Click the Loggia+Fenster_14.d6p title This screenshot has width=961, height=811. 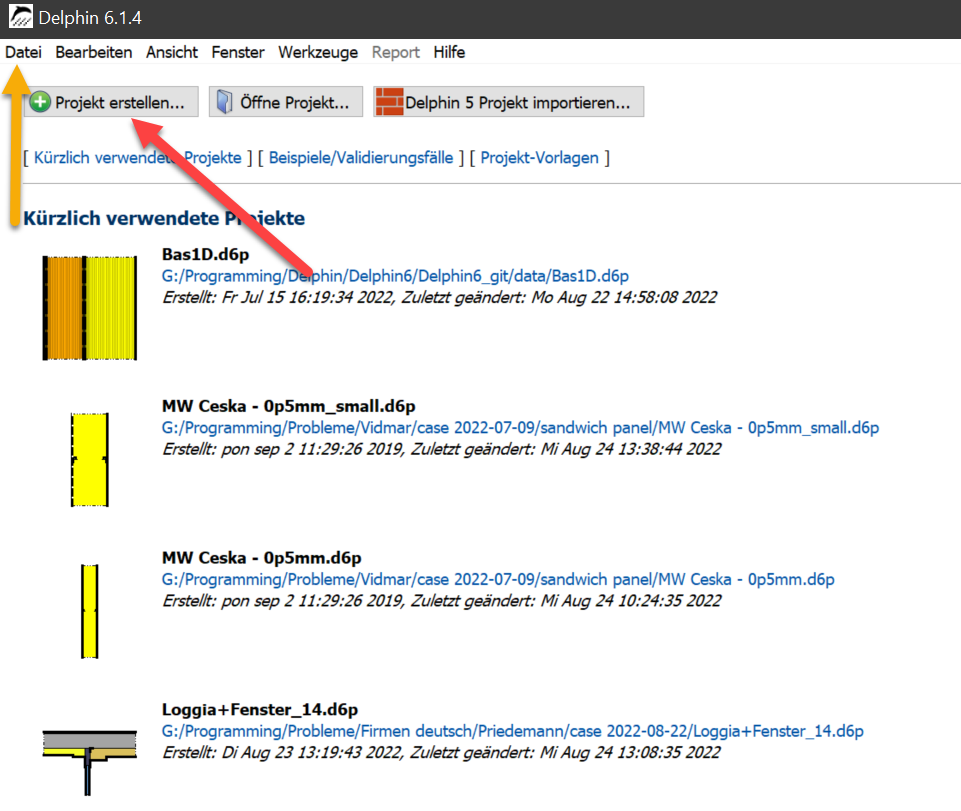260,710
